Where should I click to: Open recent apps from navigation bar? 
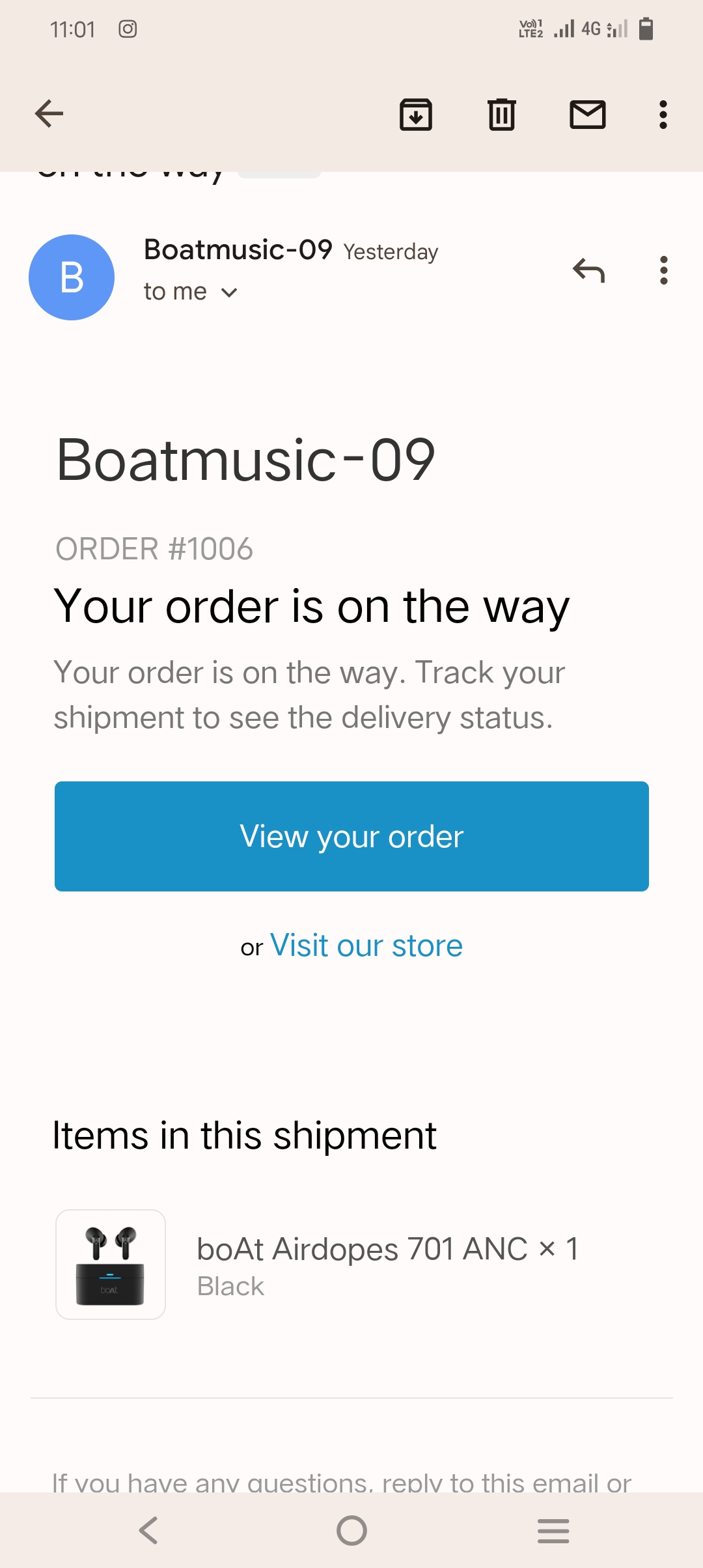coord(553,1530)
